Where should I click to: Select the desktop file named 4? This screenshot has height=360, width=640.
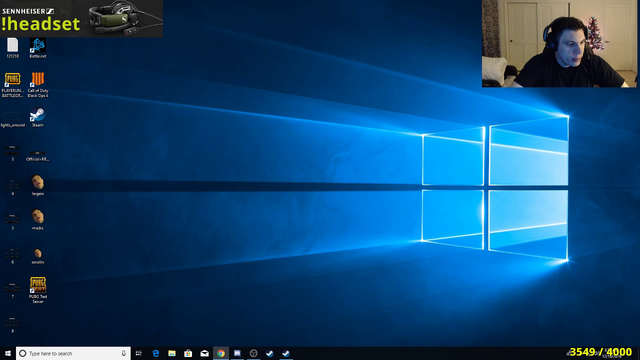(12, 187)
